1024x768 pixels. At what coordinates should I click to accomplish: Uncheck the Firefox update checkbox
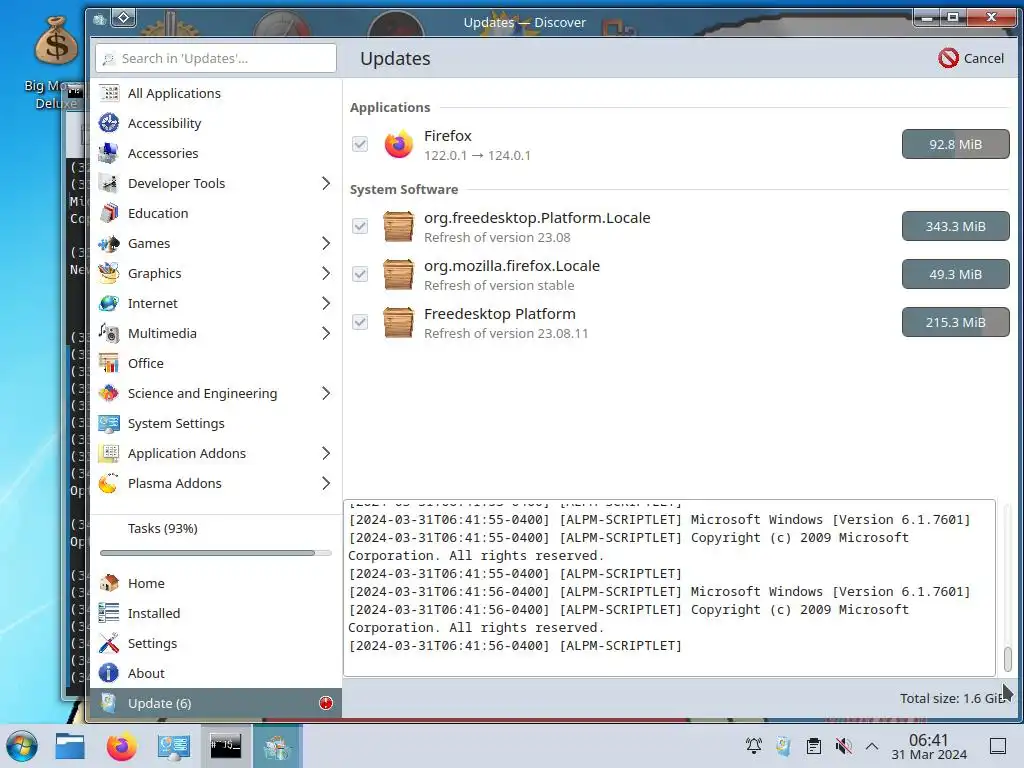(360, 144)
